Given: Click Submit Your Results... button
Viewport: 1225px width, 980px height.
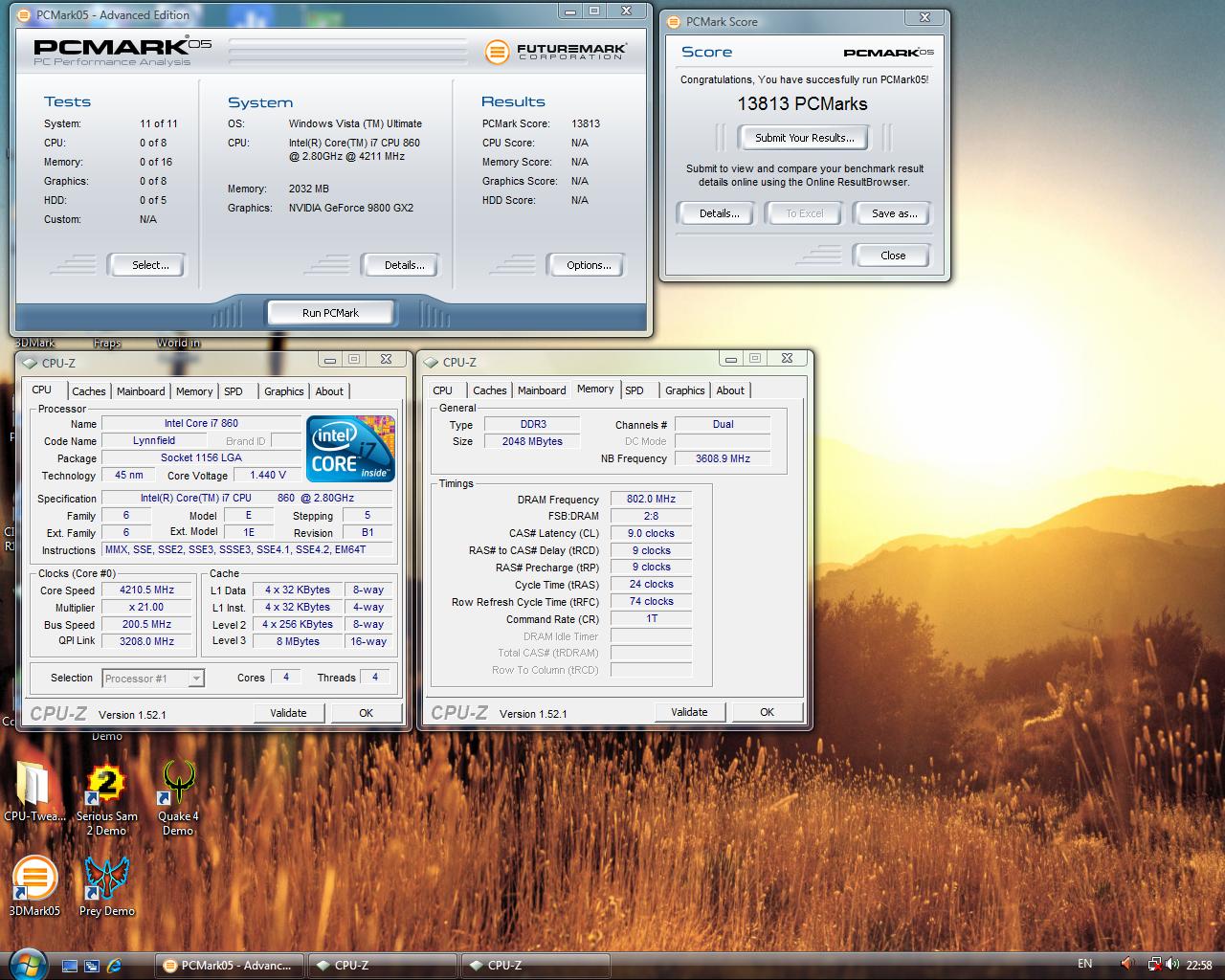Looking at the screenshot, I should [804, 138].
